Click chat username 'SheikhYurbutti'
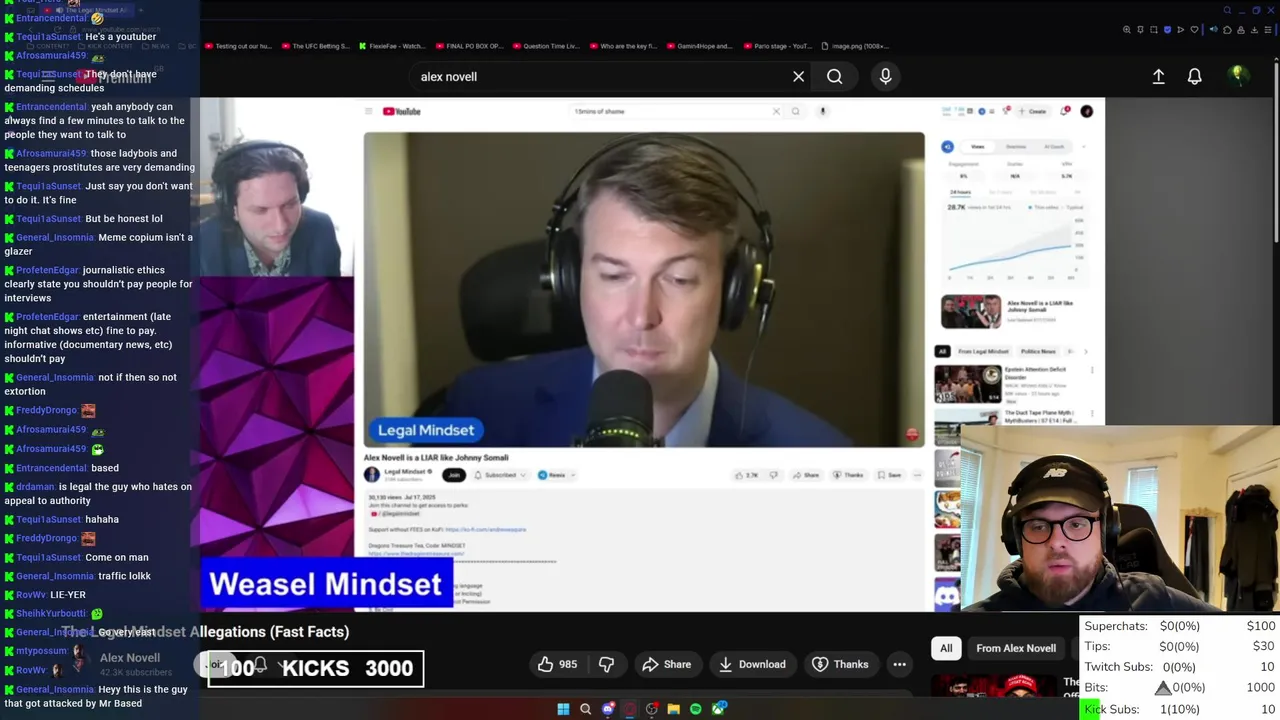 point(51,614)
